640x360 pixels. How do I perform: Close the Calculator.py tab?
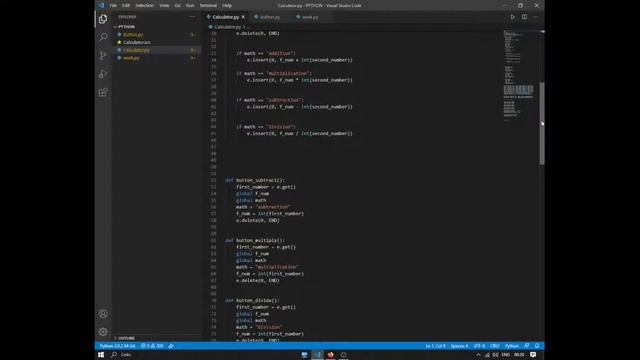pyautogui.click(x=243, y=17)
